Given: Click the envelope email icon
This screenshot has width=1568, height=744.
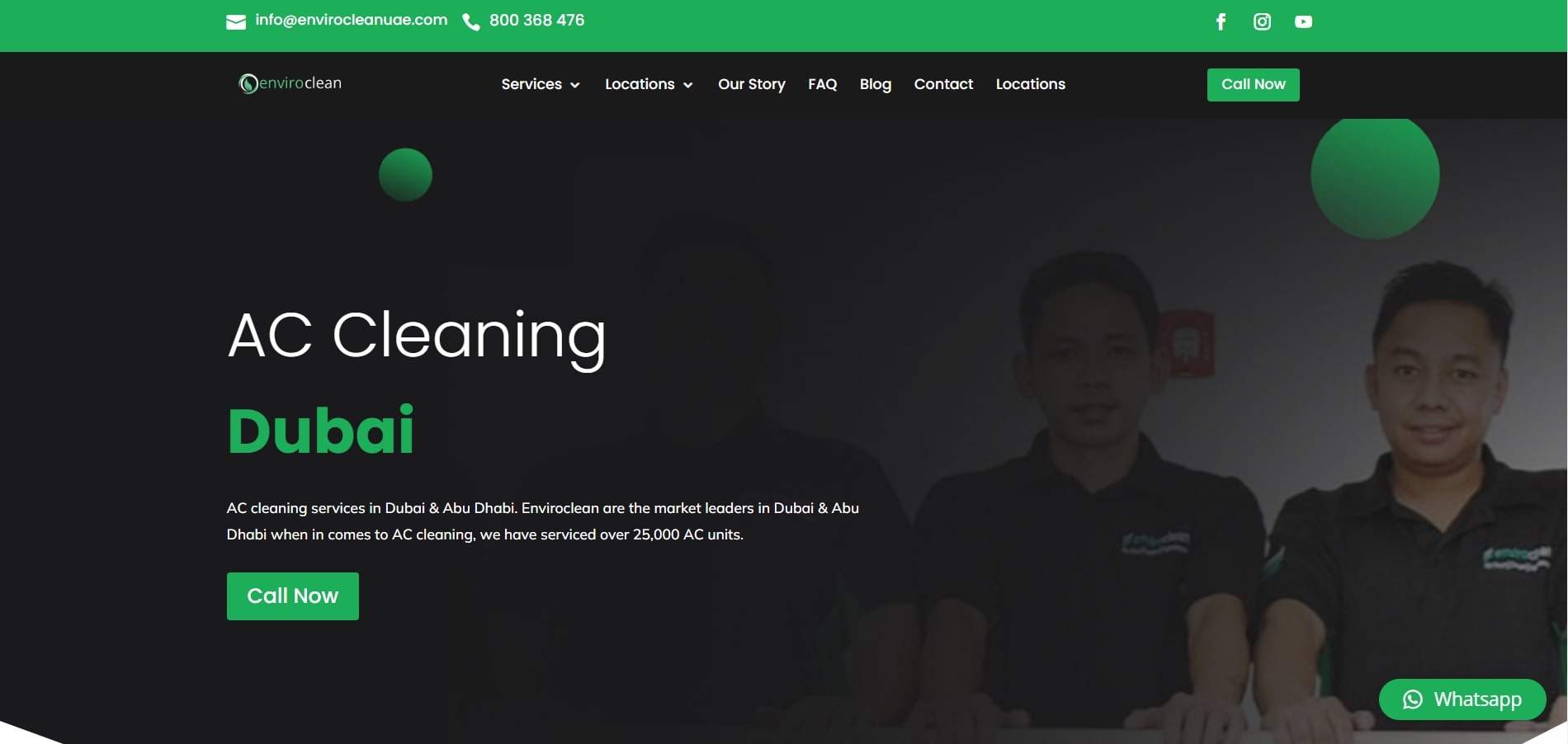Looking at the screenshot, I should [236, 22].
